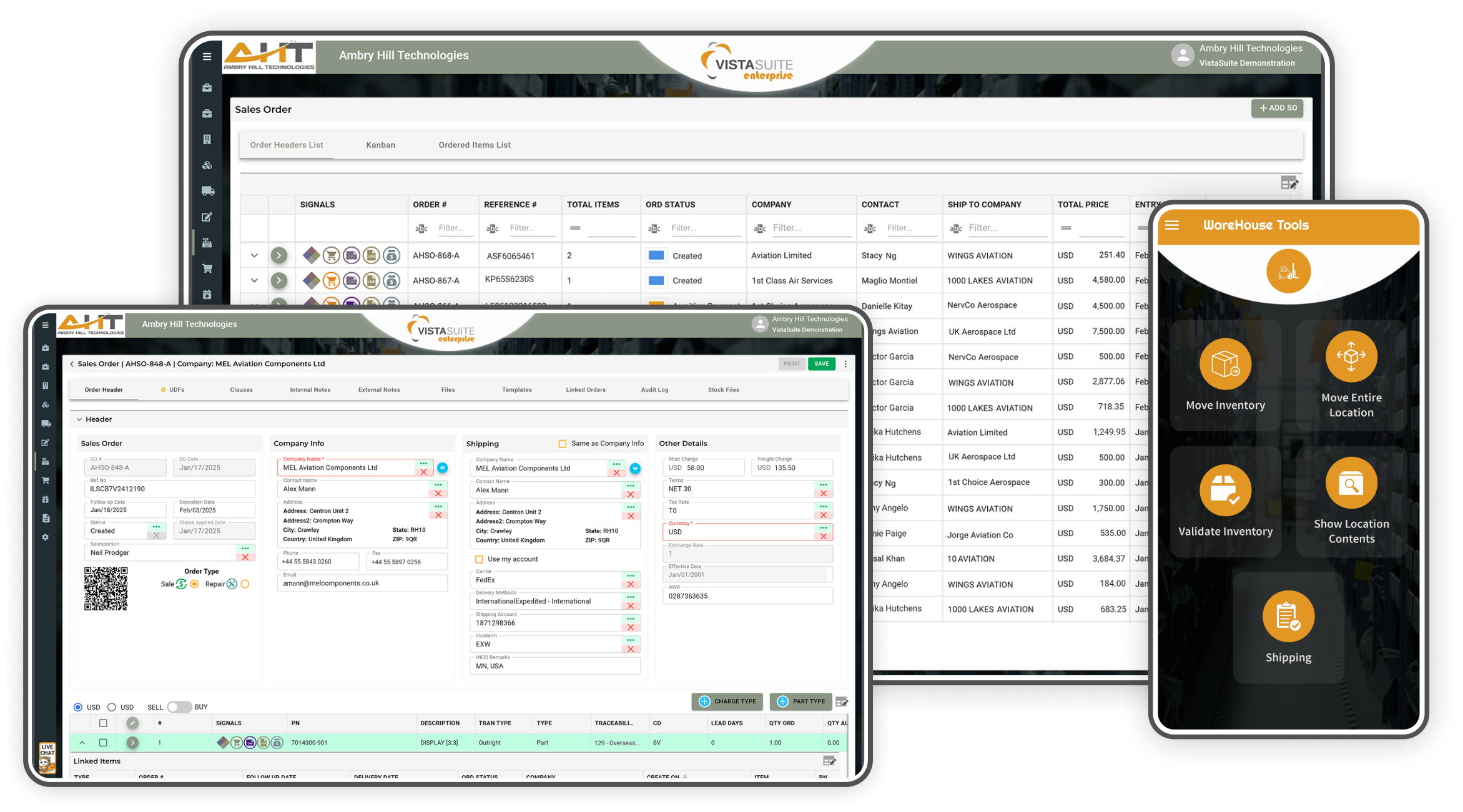Check the Same as Company Info box
Screen dimensions: 1463x812
pos(563,444)
